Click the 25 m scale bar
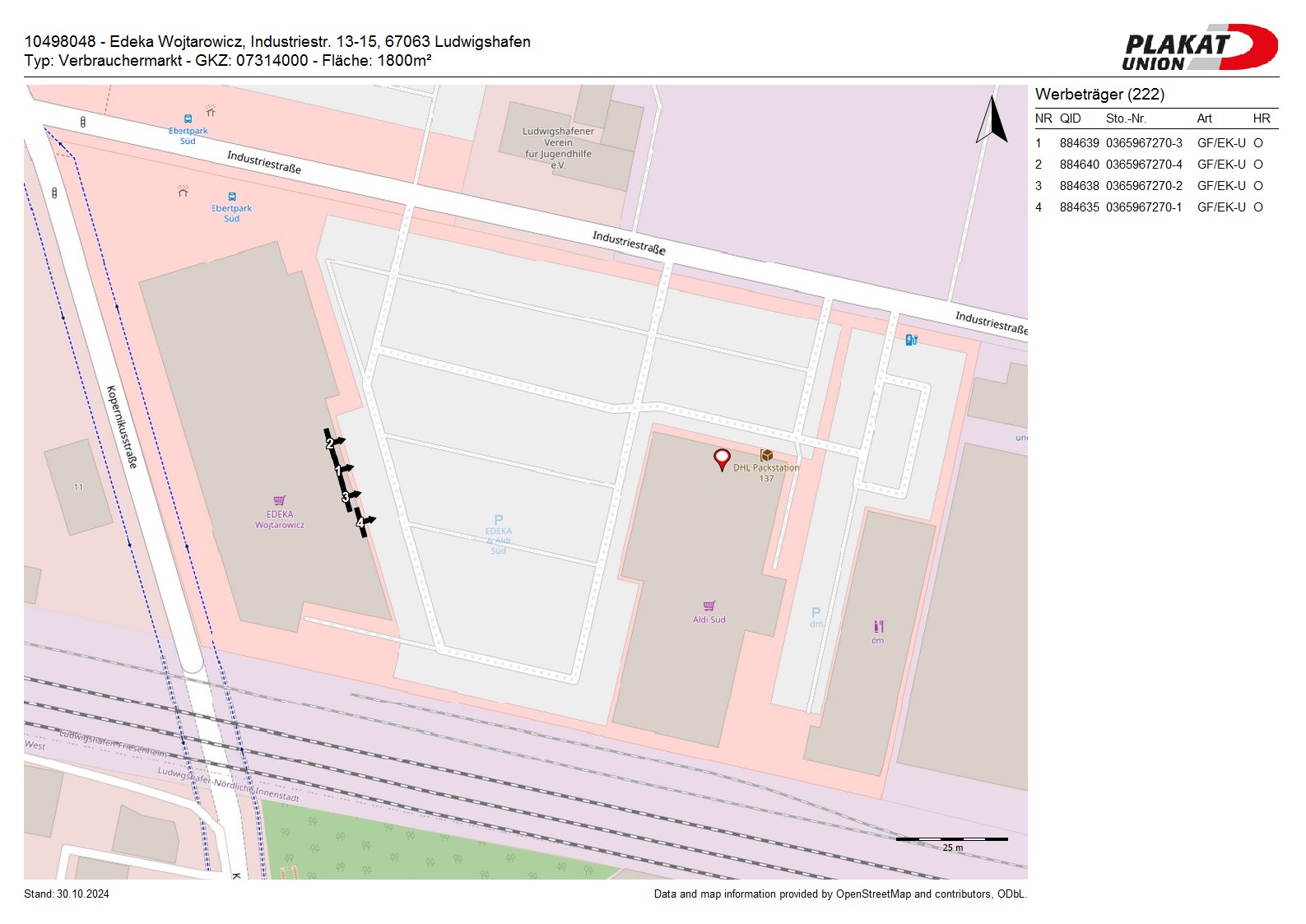 pos(951,840)
